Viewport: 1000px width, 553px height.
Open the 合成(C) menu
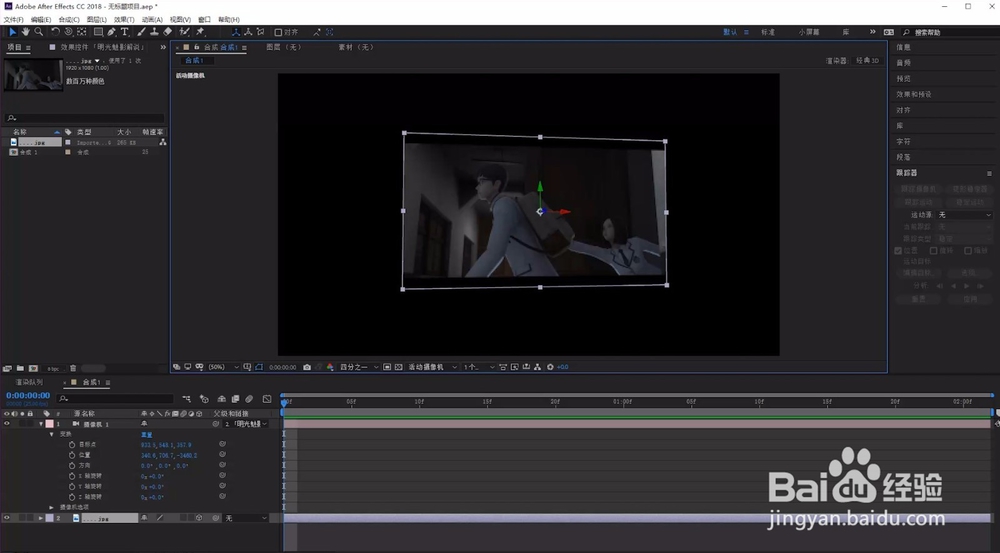(69, 20)
